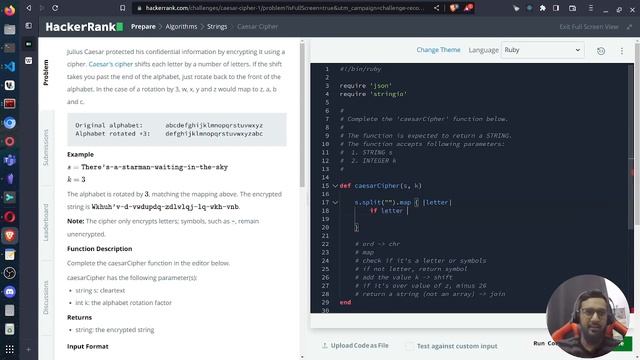Open the Discussions tab
Image resolution: width=640 pixels, height=360 pixels.
(46, 298)
